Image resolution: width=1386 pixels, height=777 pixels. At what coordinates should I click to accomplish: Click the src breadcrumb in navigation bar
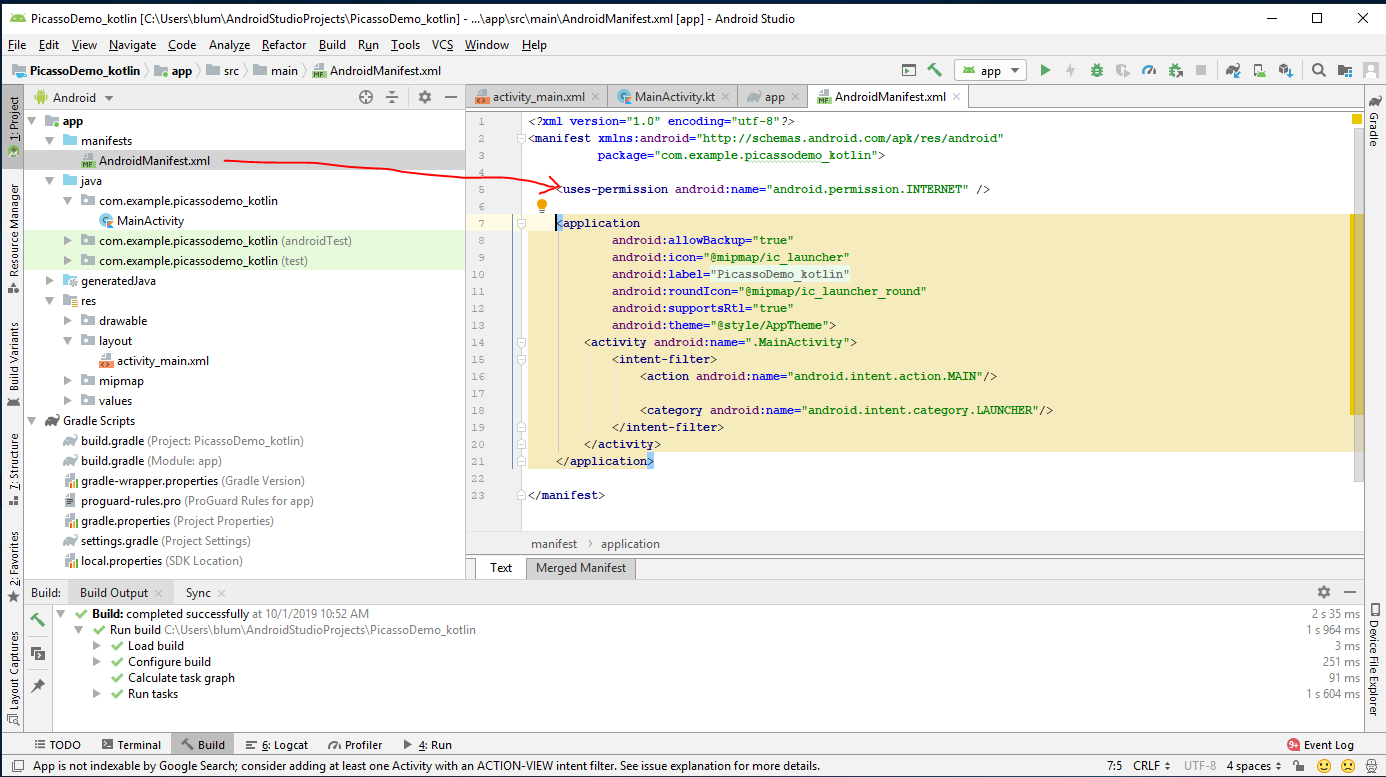coord(231,71)
